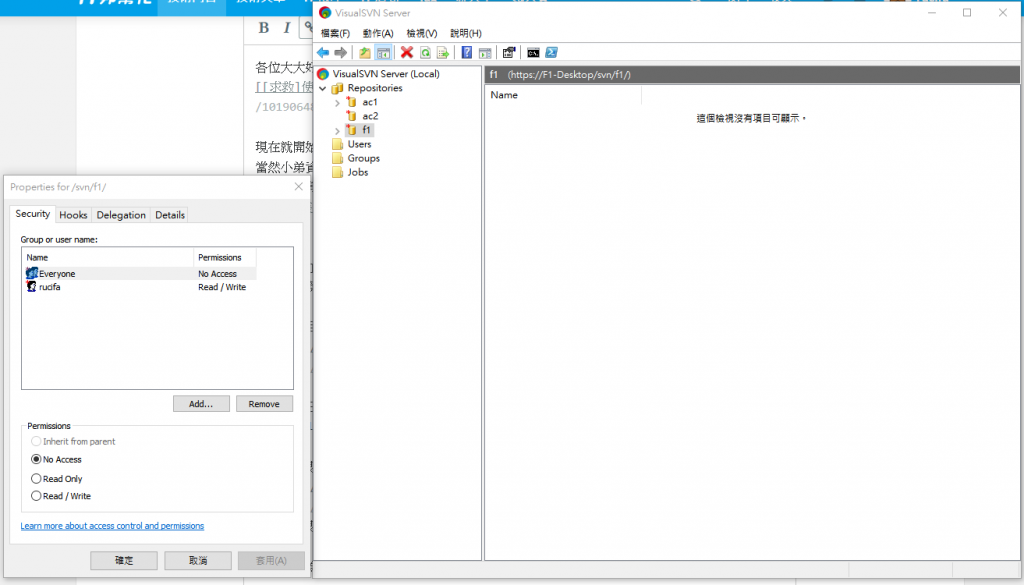1024x585 pixels.
Task: Select the rucifa row in user list
Action: coord(140,287)
